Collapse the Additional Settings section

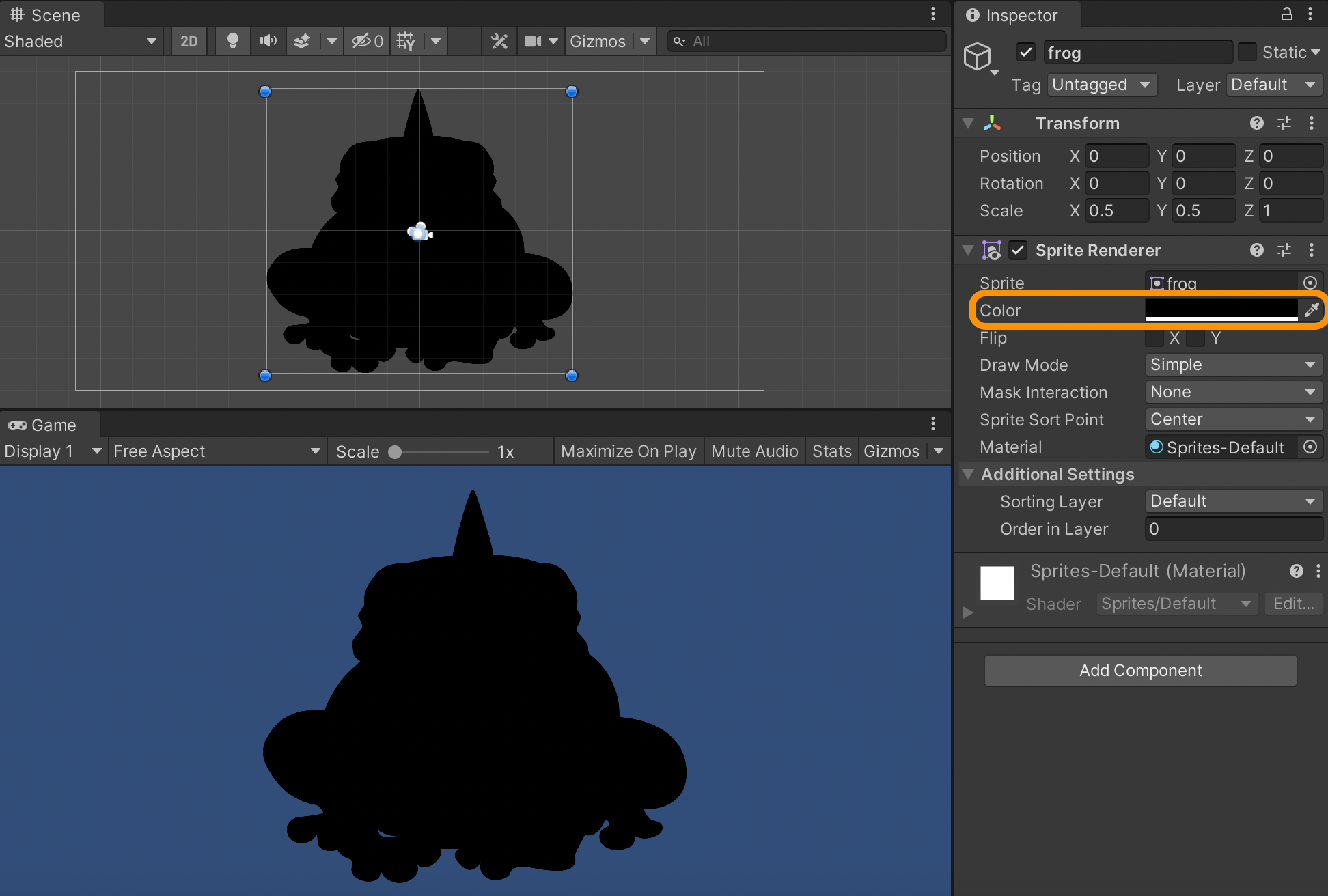[x=968, y=474]
